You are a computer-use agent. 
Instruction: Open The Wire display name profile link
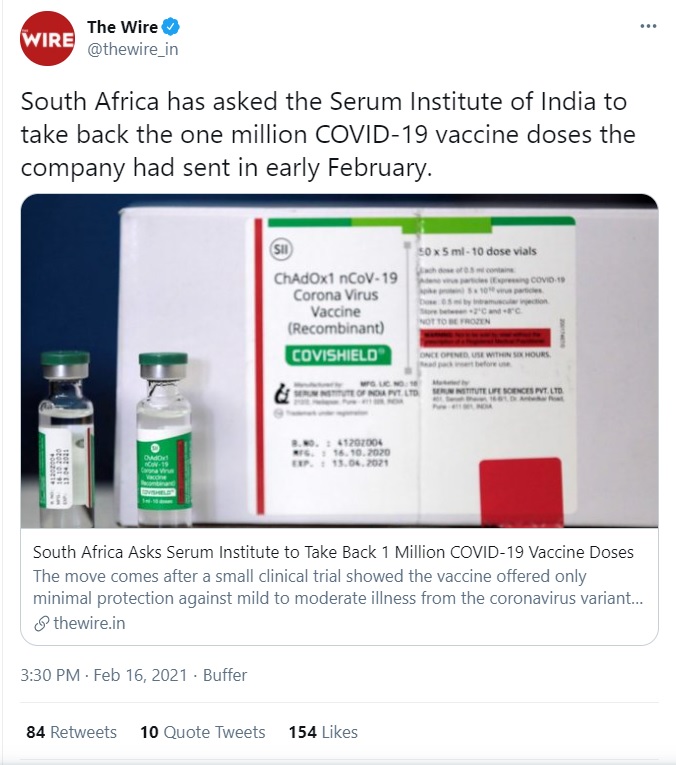(x=122, y=28)
